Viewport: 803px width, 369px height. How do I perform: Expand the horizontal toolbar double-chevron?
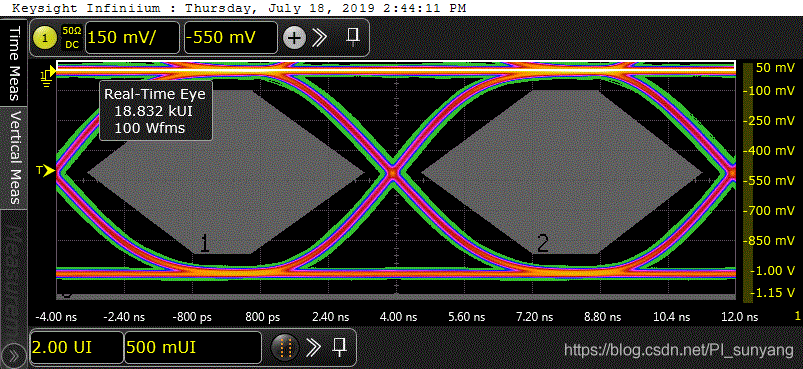click(312, 348)
